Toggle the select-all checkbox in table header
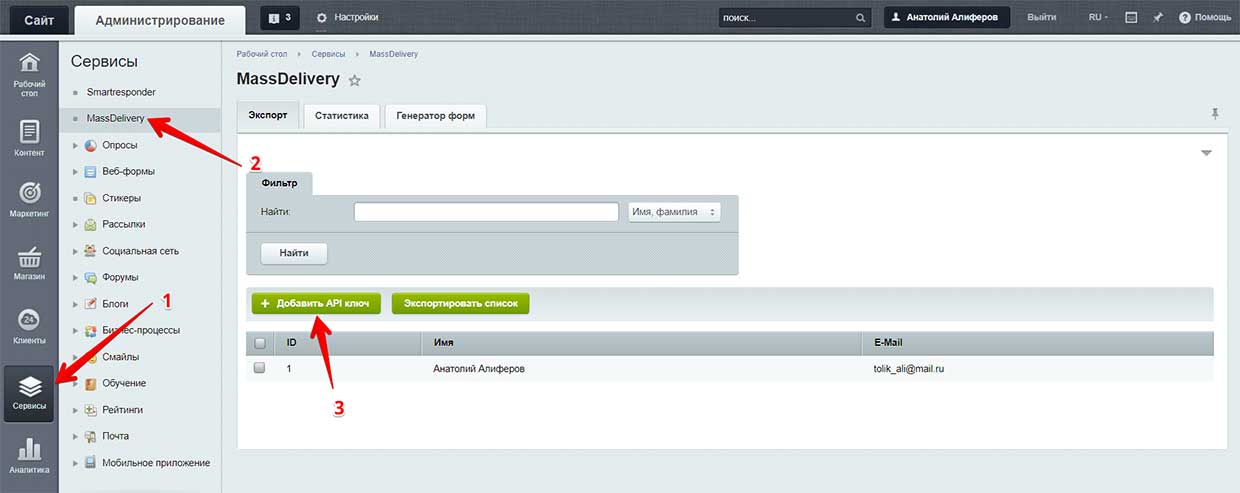 (260, 343)
